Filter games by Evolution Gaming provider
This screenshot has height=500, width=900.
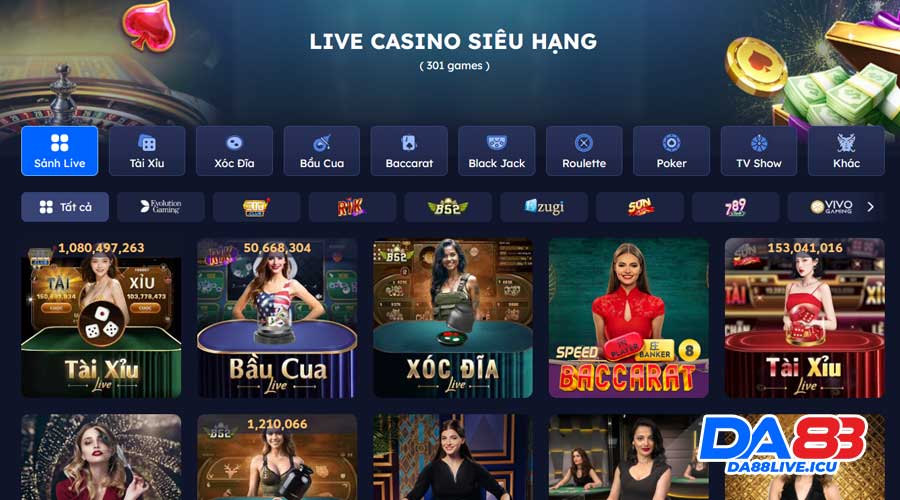161,207
